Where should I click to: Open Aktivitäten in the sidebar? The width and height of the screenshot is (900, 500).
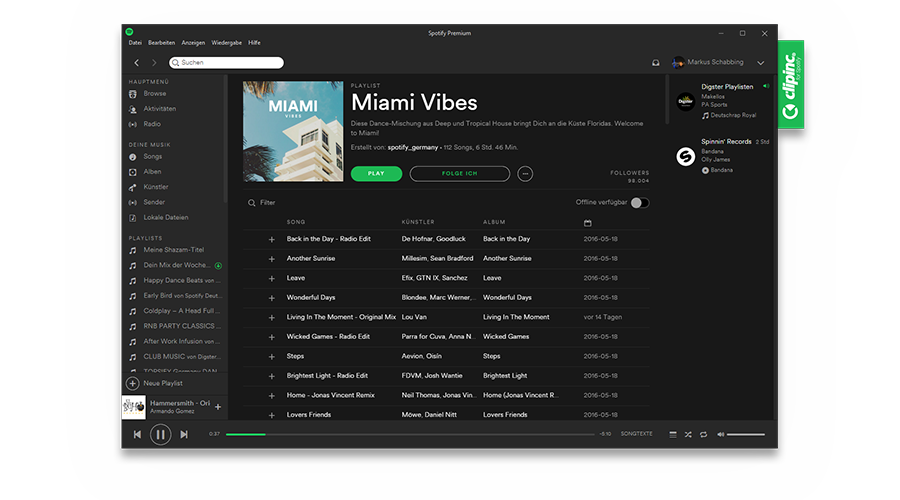click(160, 108)
